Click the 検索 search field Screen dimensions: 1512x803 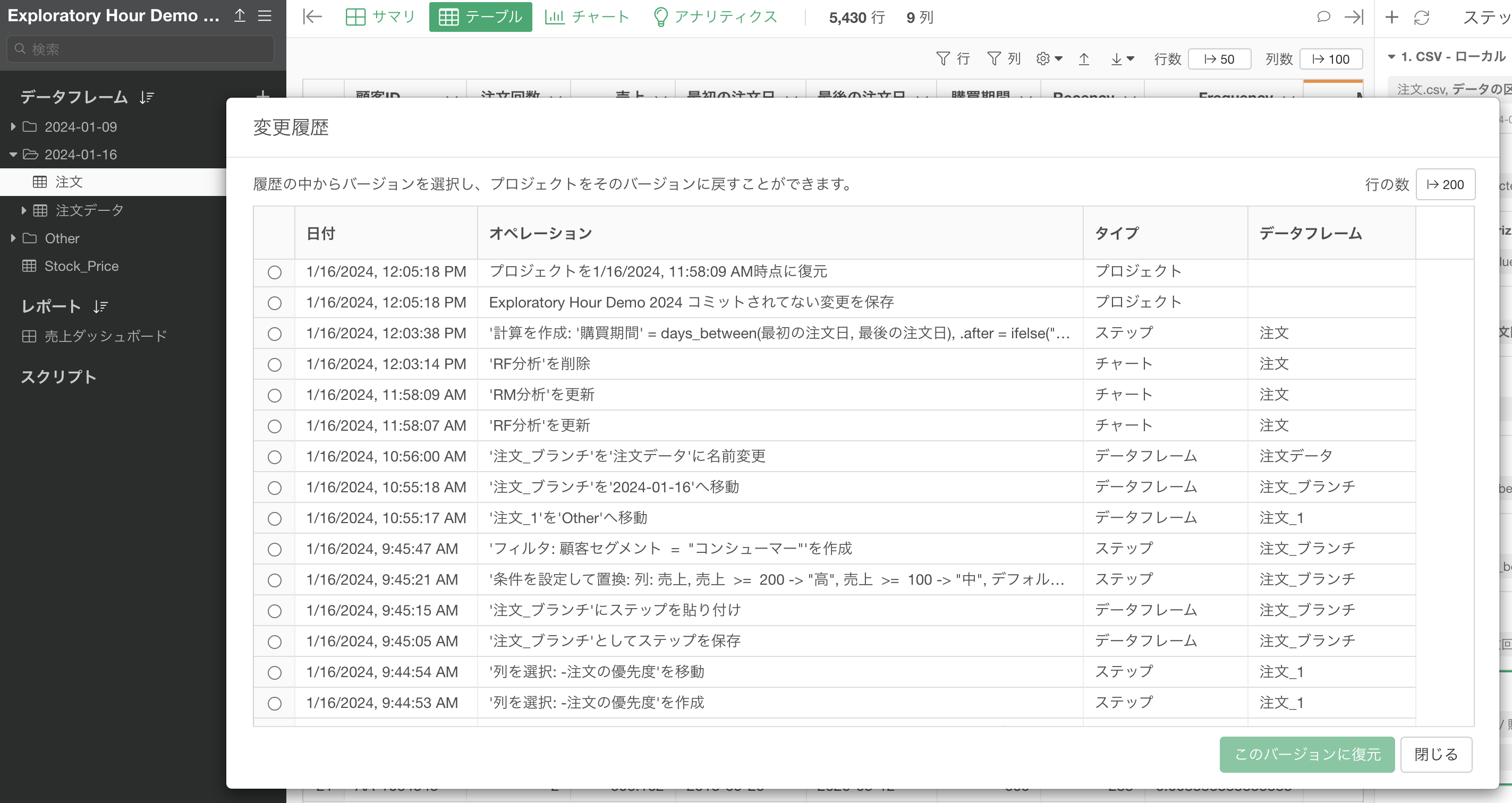[x=140, y=49]
